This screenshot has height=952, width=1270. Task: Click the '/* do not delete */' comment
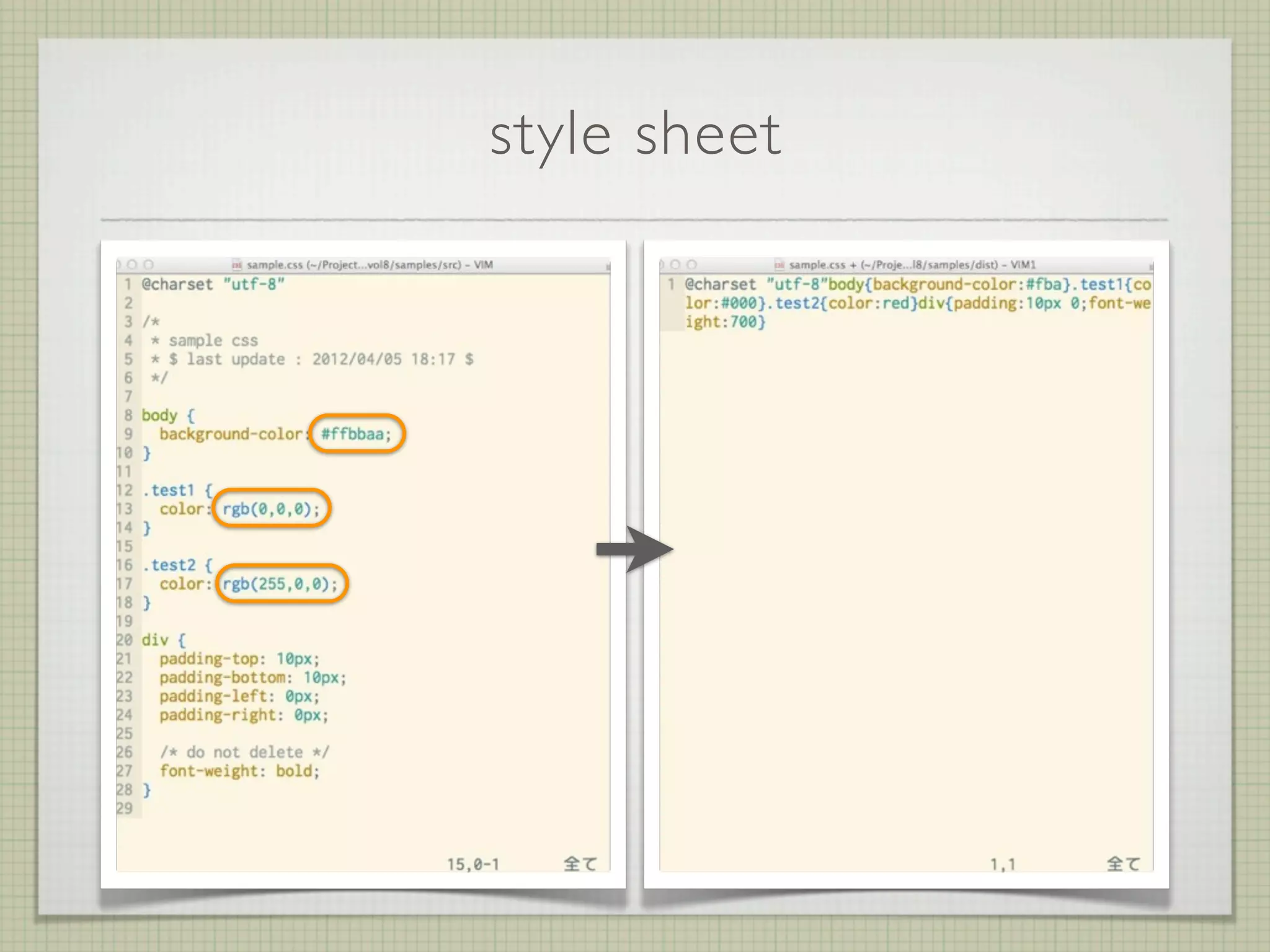pyautogui.click(x=244, y=752)
